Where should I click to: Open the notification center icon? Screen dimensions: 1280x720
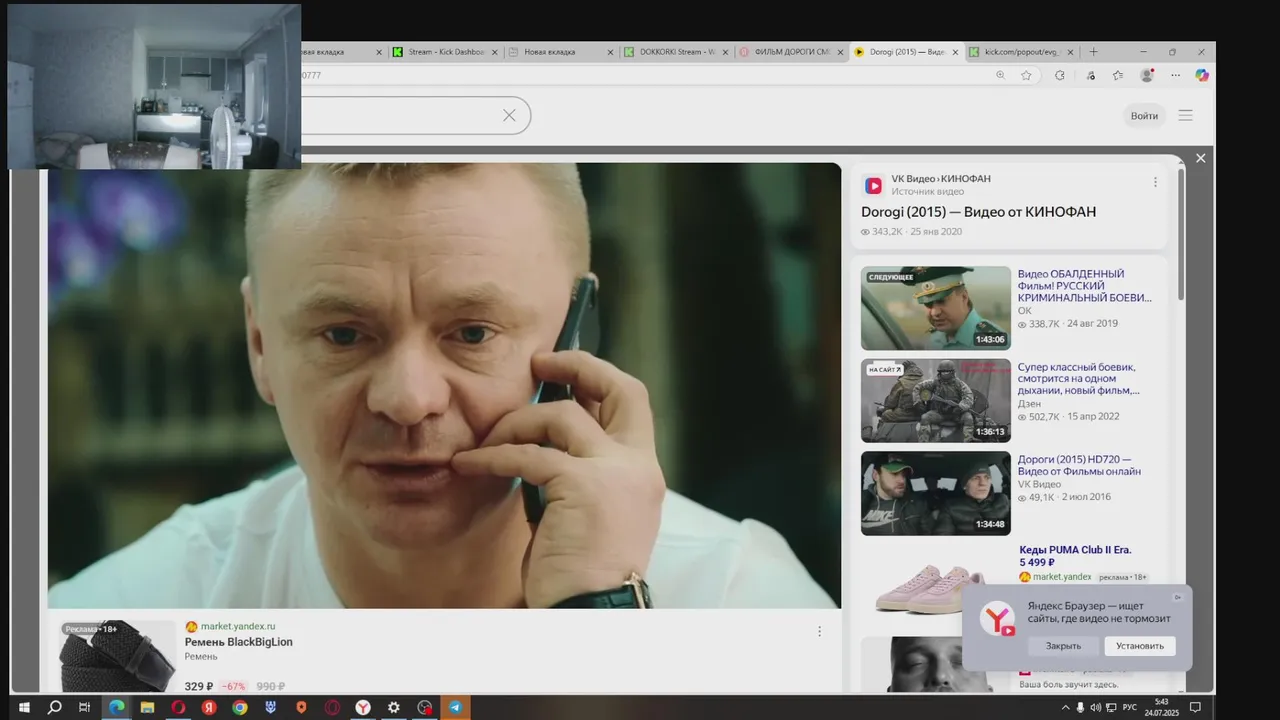[1195, 707]
